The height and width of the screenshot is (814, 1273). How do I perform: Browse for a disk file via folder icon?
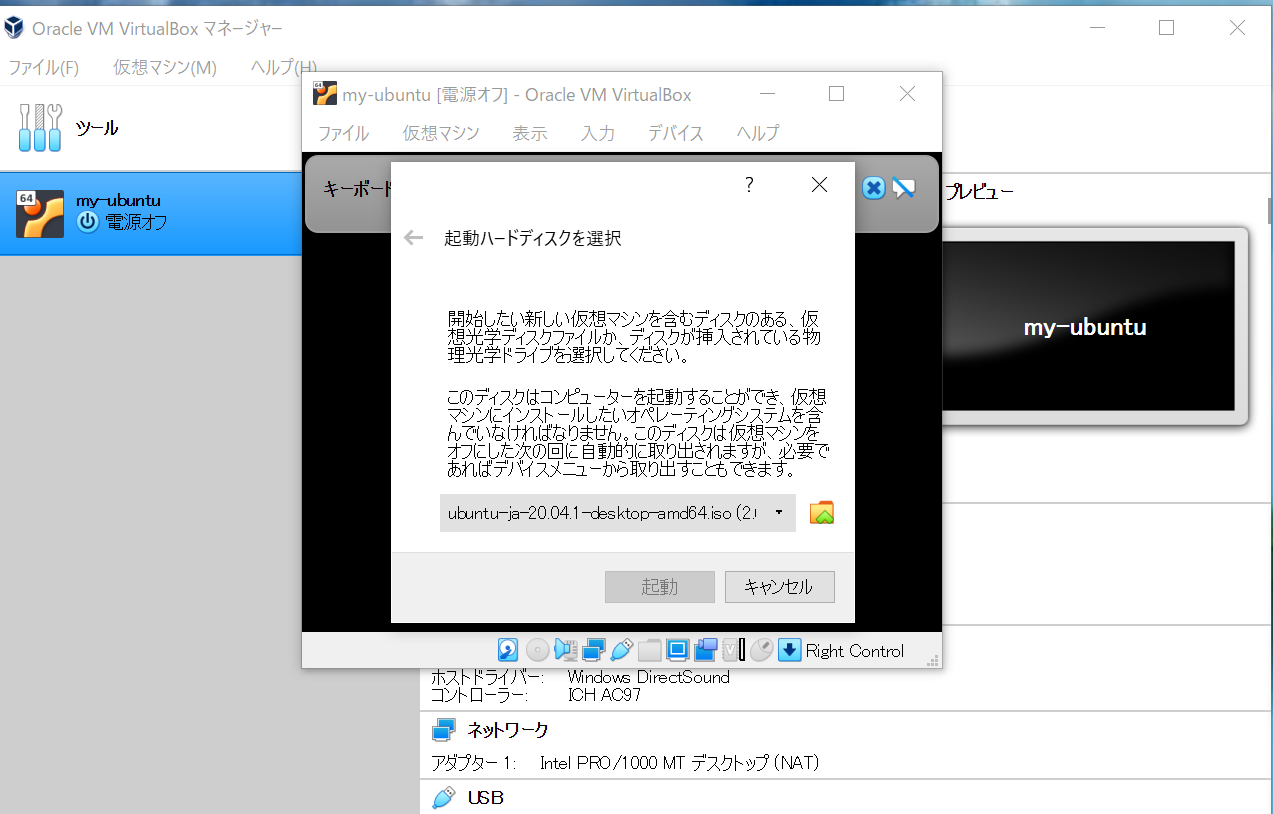(822, 513)
